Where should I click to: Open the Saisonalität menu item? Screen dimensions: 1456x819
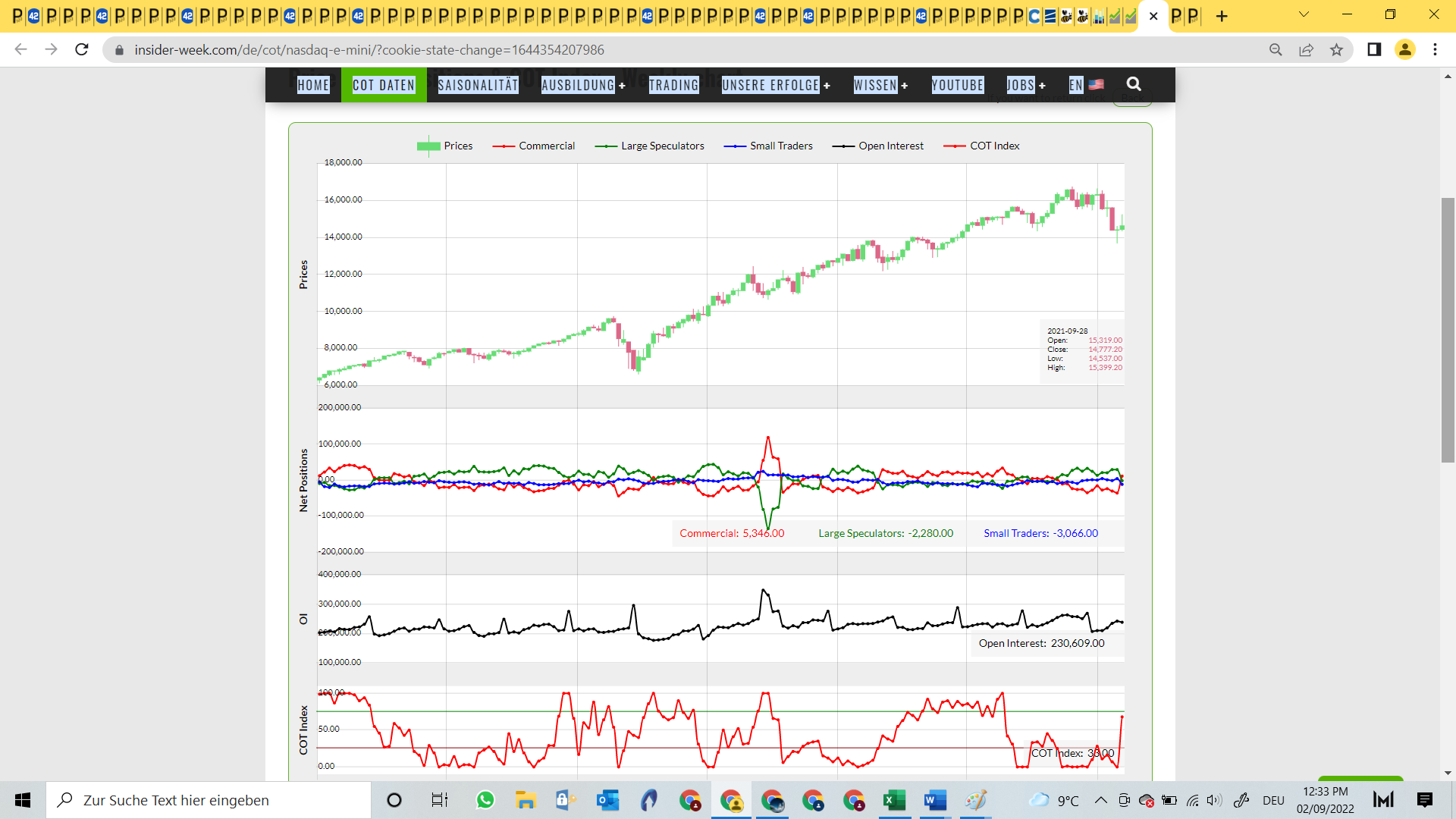(478, 85)
